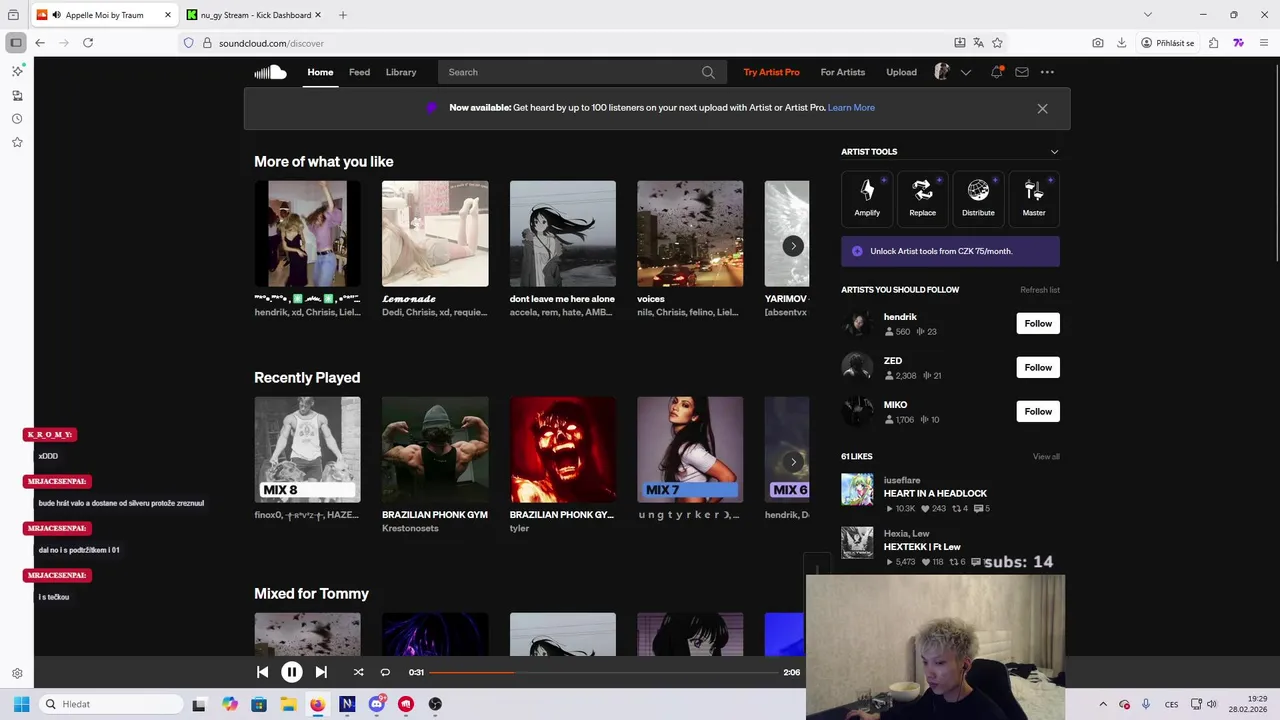Image resolution: width=1280 pixels, height=720 pixels.
Task: Click the translate page icon in address bar
Action: pos(978,43)
